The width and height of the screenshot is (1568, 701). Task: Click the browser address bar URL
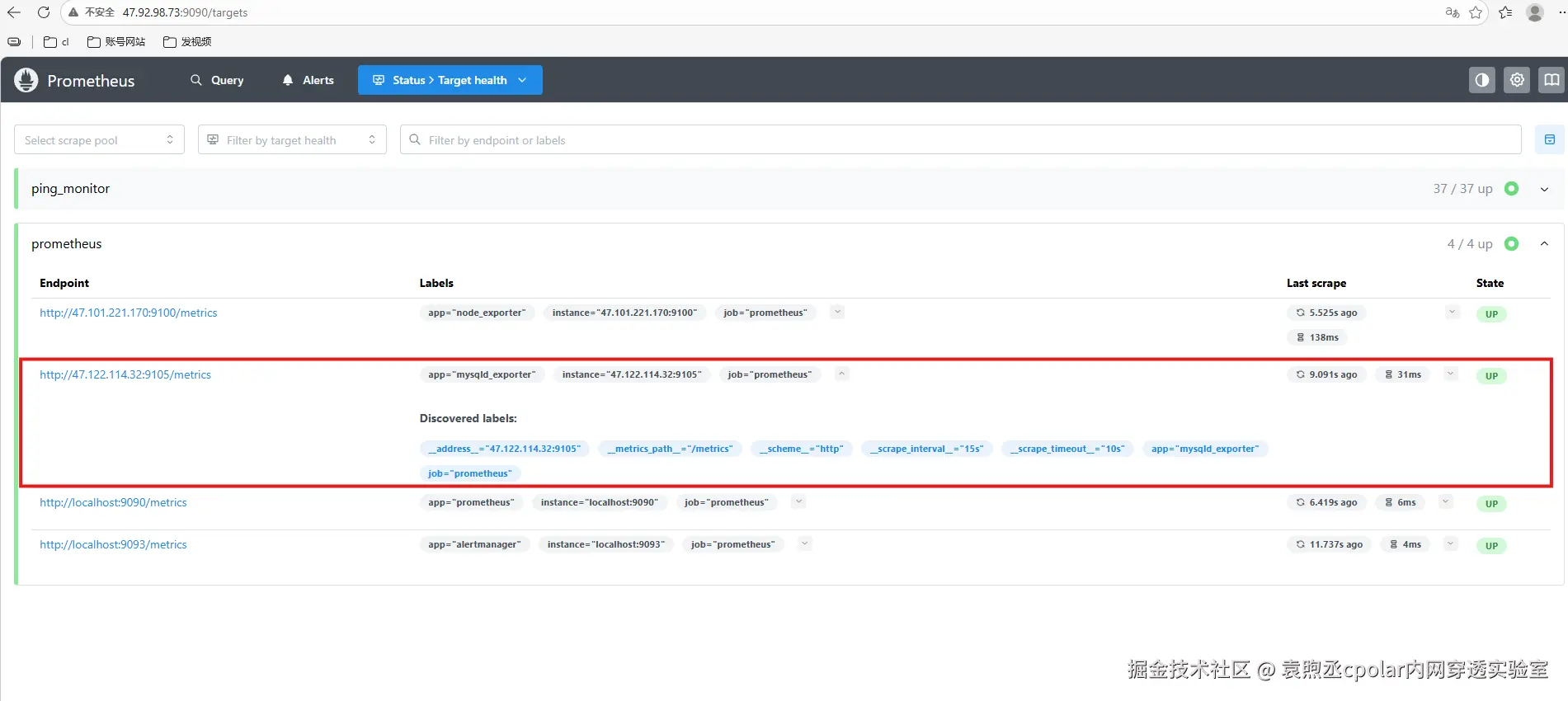tap(185, 12)
